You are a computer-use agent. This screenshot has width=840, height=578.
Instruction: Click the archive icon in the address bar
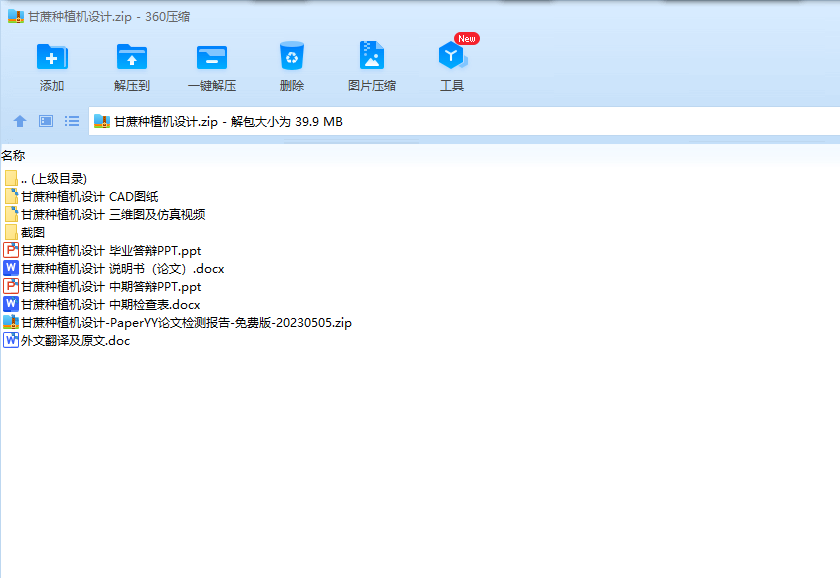pos(102,122)
